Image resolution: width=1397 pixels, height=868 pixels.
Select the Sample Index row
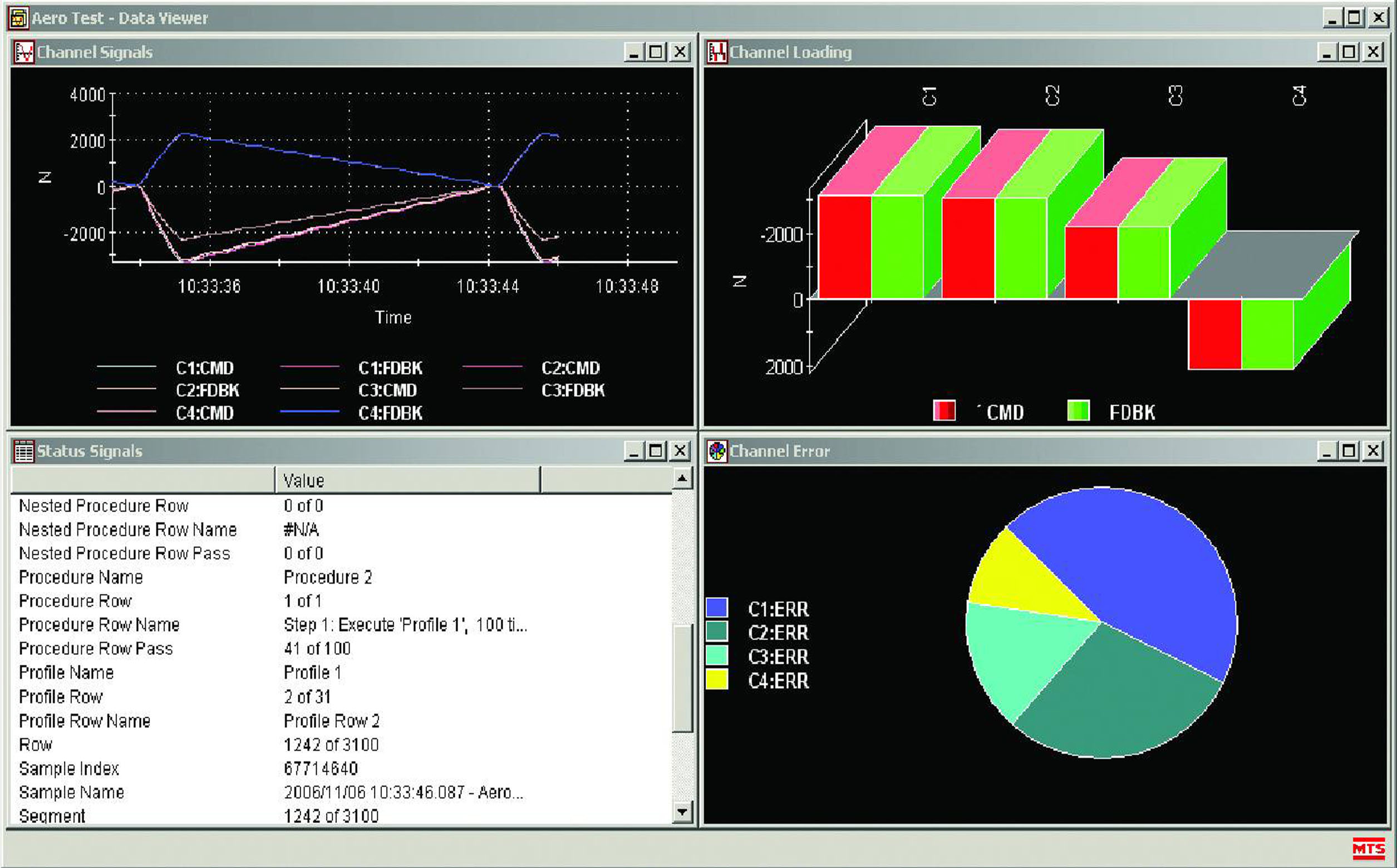69,769
